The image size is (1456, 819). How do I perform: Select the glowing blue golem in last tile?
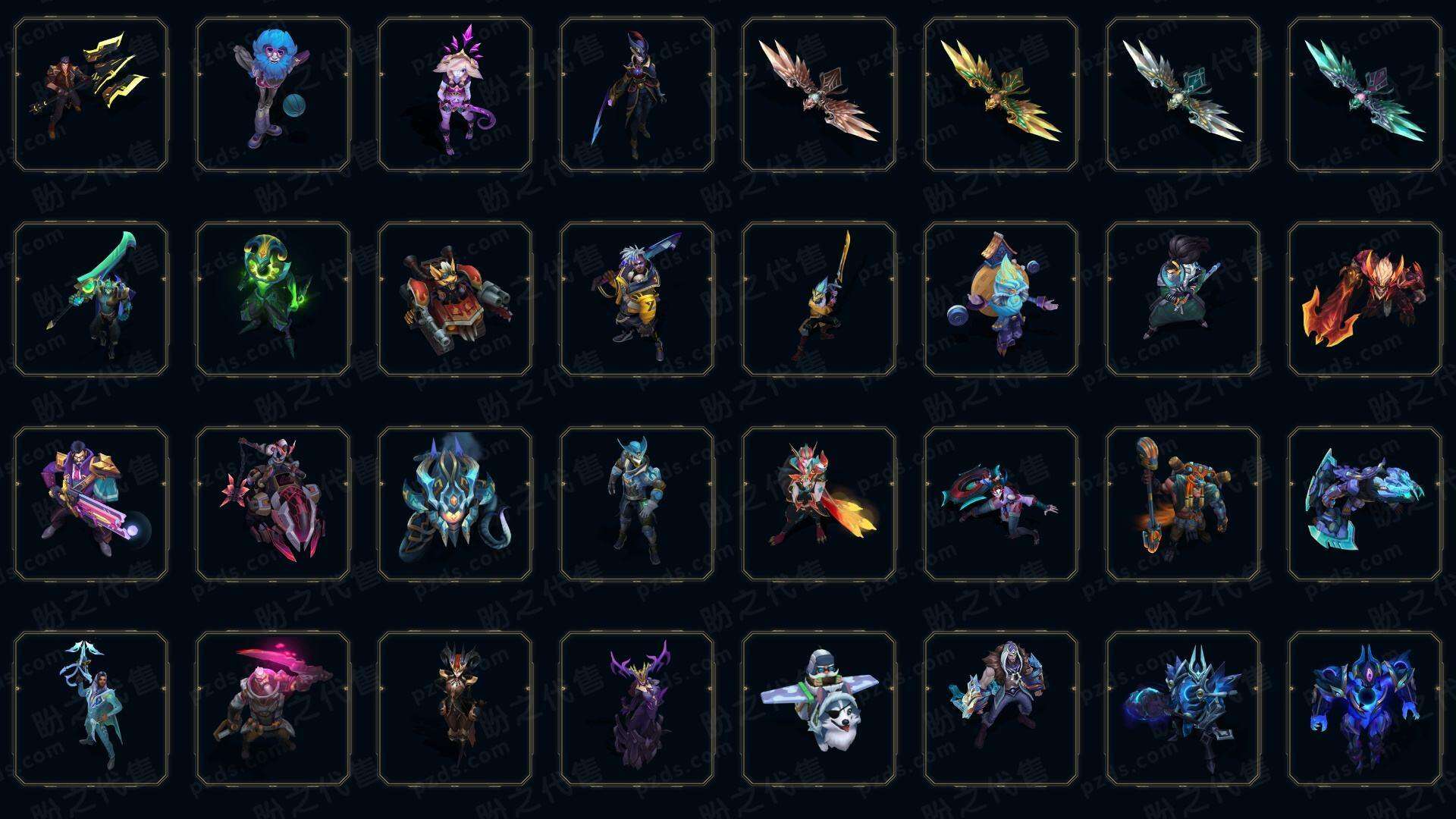point(1365,709)
